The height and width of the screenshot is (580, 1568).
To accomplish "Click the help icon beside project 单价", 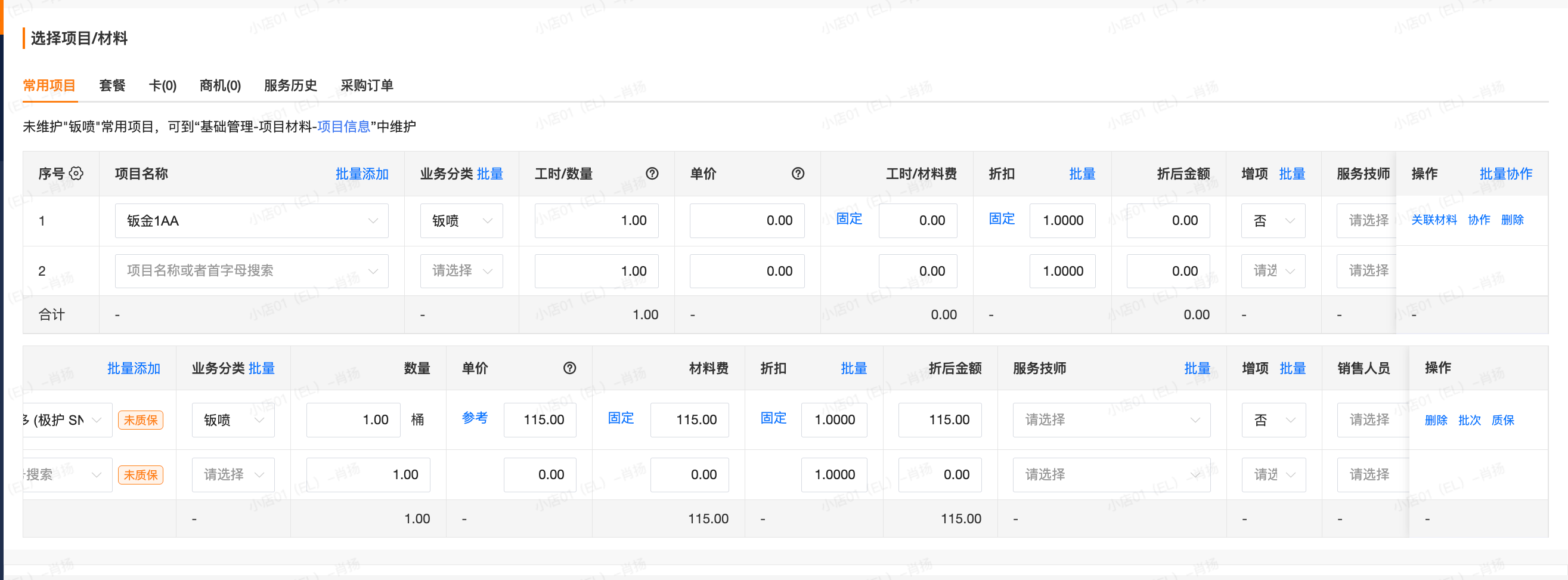I will pos(797,174).
